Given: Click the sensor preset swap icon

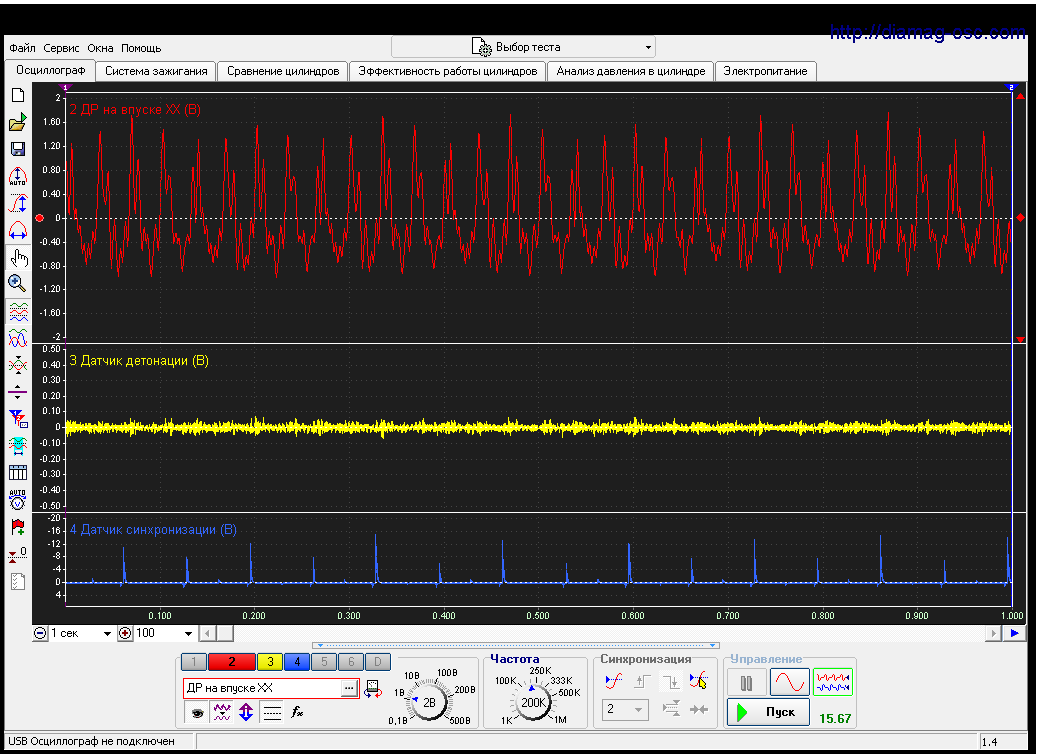Looking at the screenshot, I should (x=373, y=688).
